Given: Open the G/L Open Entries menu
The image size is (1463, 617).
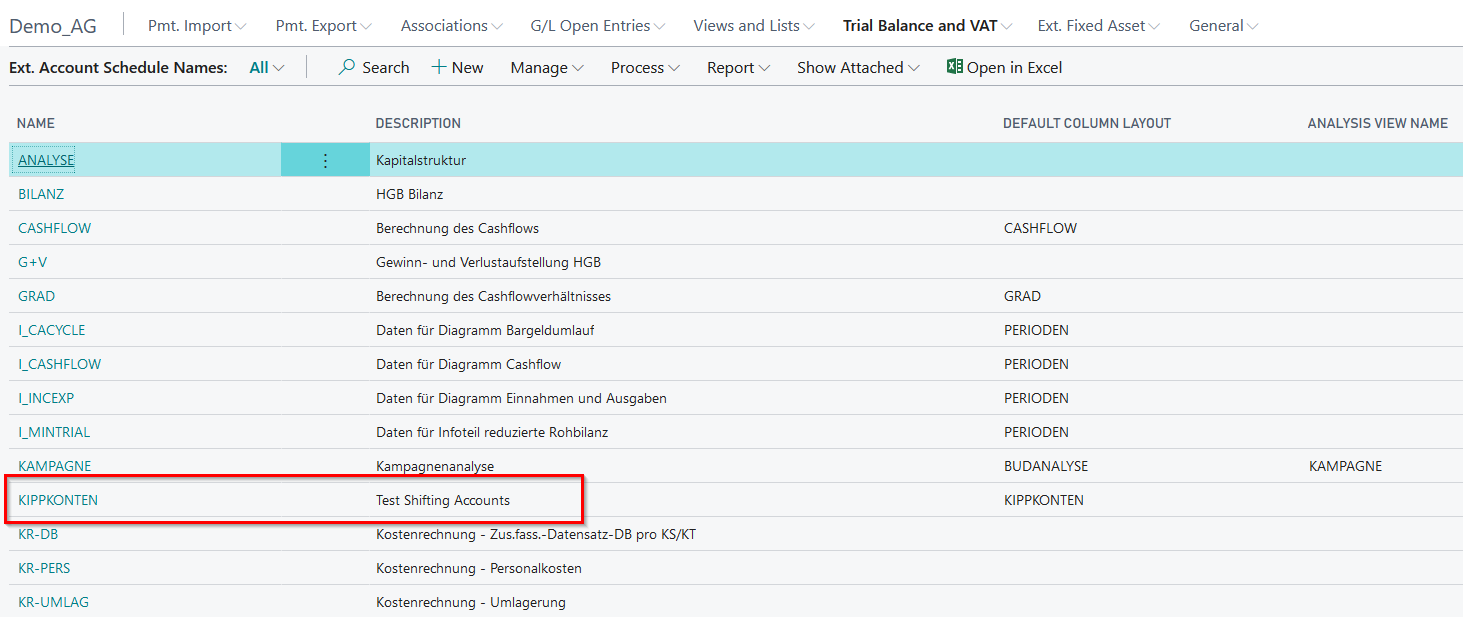Looking at the screenshot, I should coord(599,26).
